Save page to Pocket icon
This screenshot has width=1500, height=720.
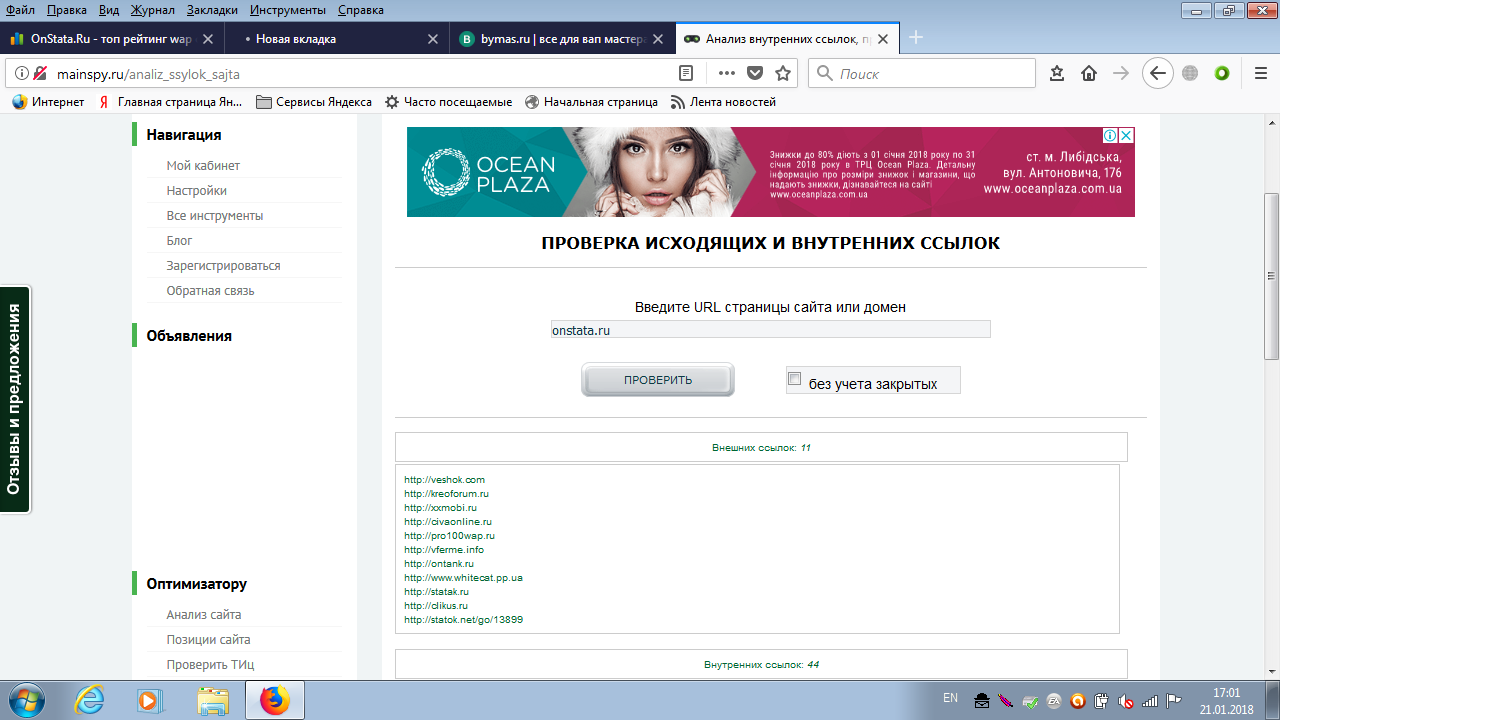(756, 73)
